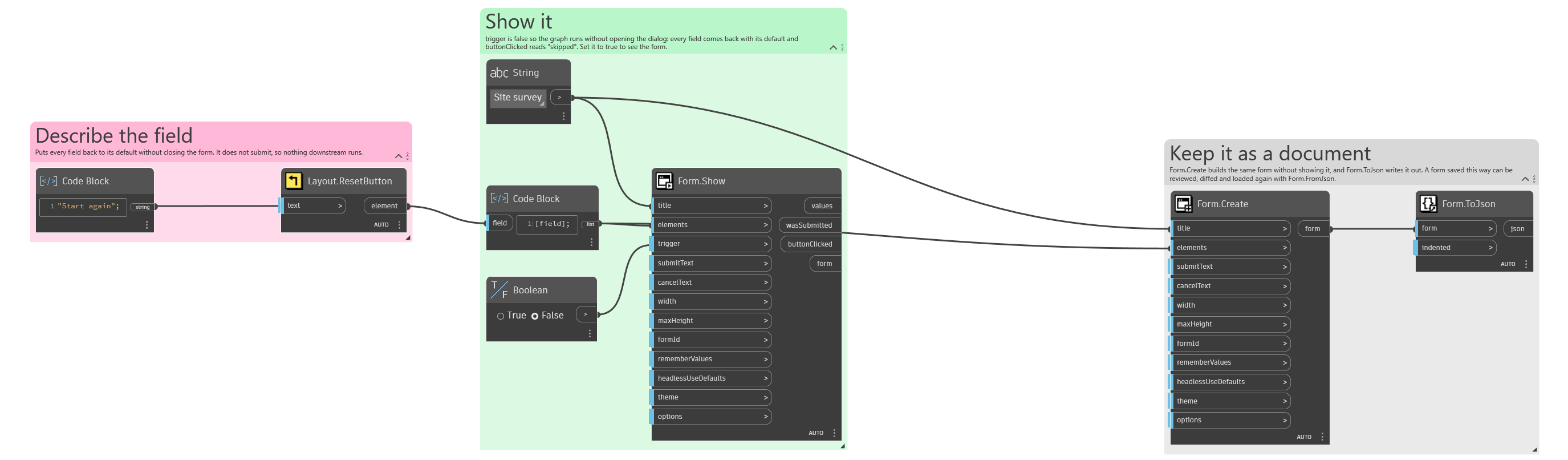This screenshot has height=460, width=1568.
Task: Click the String node output port
Action: pos(560,97)
